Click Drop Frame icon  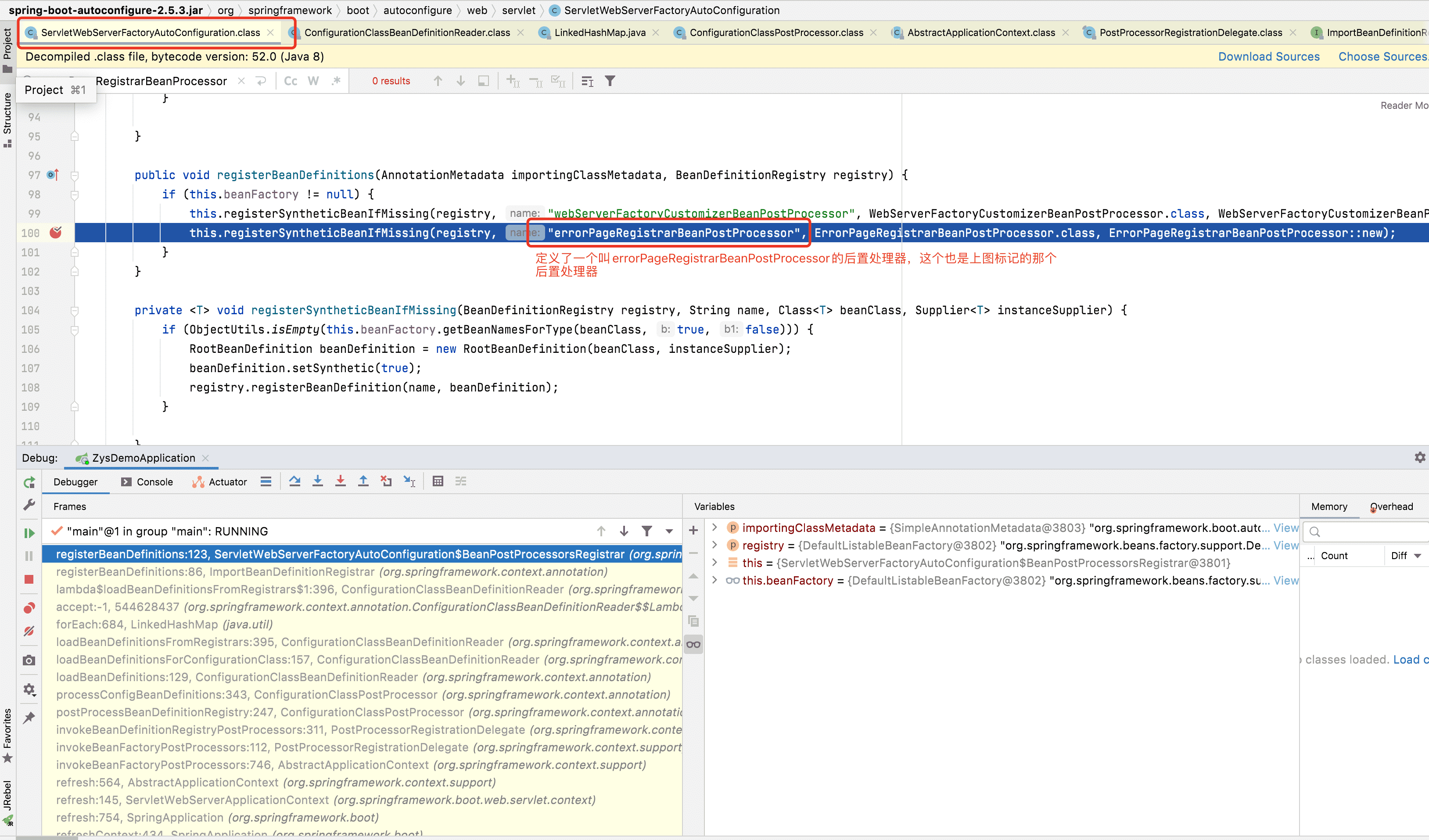click(x=386, y=481)
